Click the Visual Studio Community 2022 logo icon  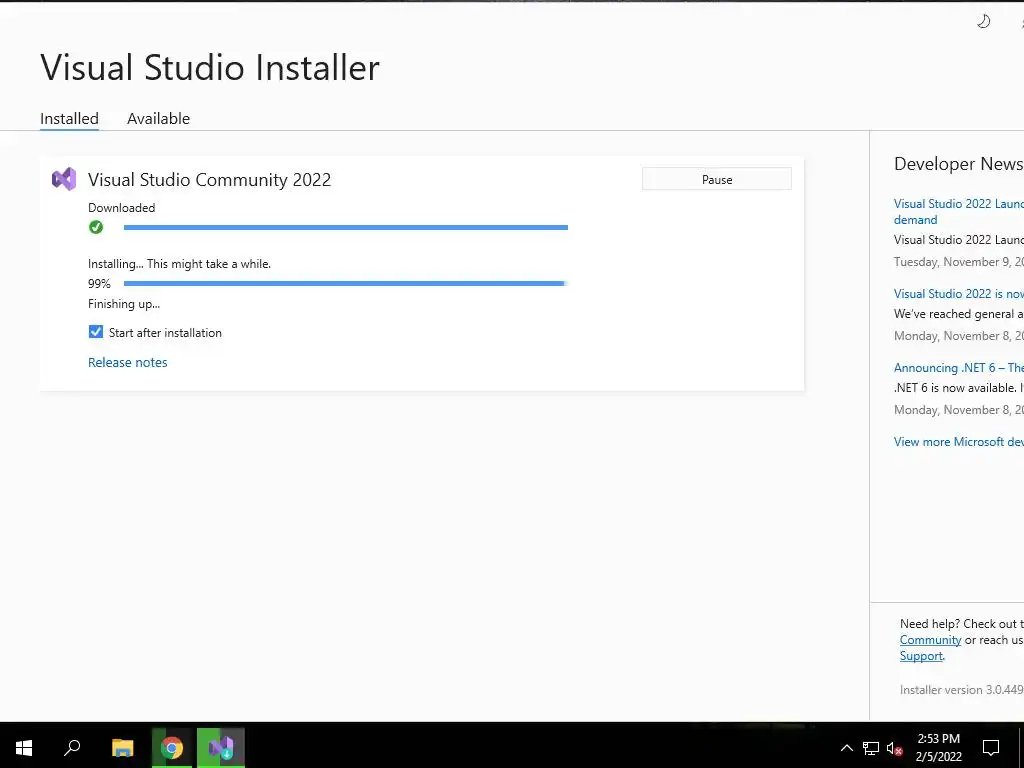[64, 179]
